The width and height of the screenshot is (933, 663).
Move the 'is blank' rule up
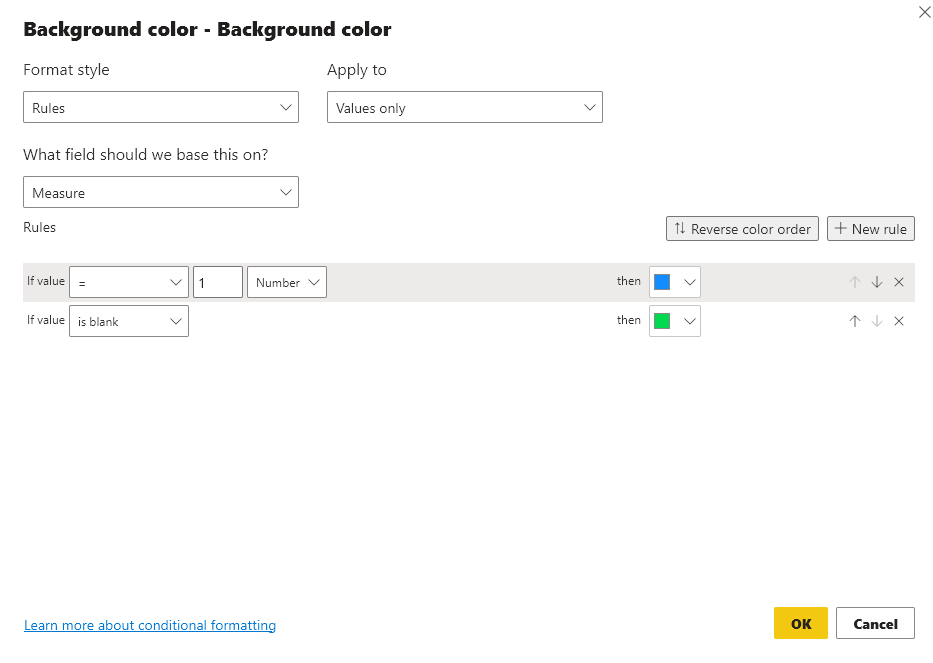pos(855,321)
